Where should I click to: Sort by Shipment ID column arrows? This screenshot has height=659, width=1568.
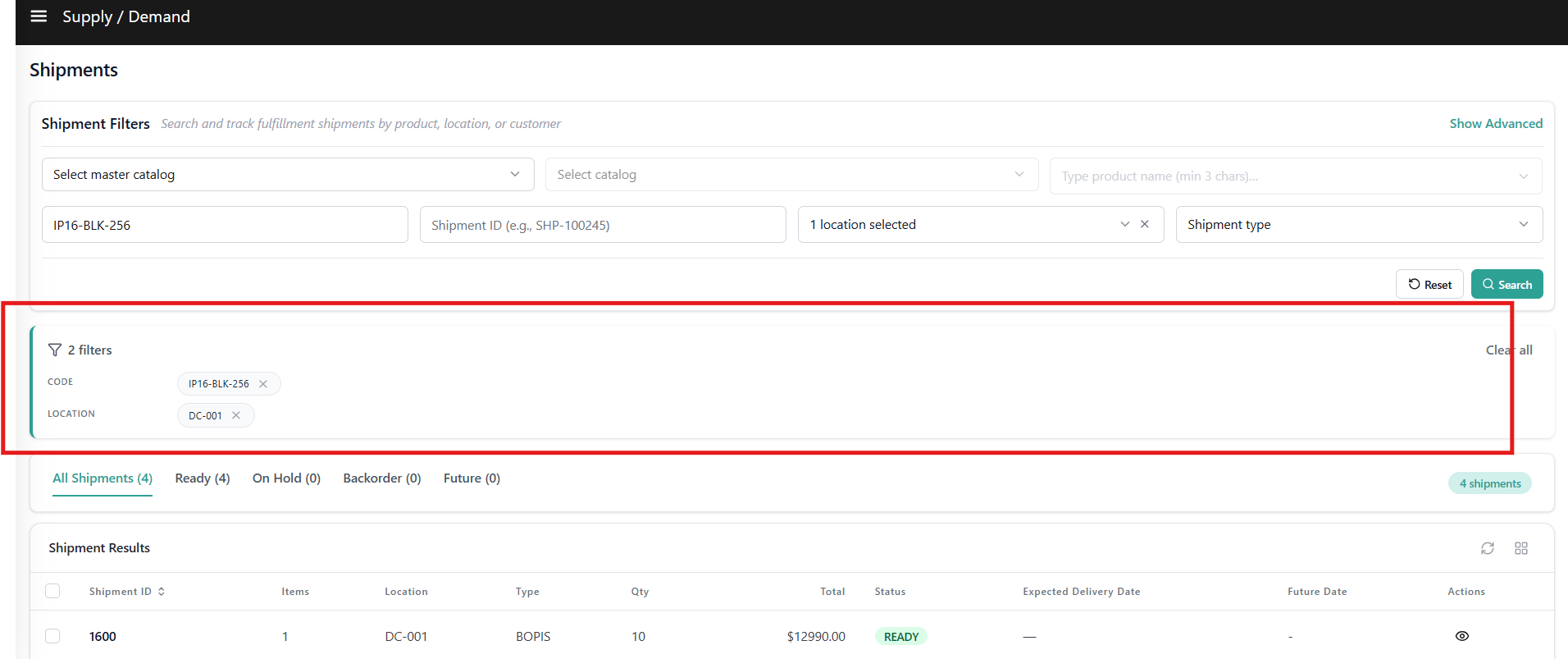(162, 592)
